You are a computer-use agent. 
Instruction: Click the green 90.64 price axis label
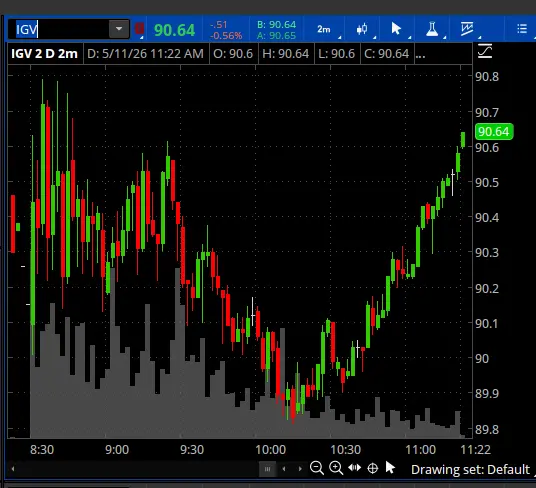pyautogui.click(x=494, y=132)
